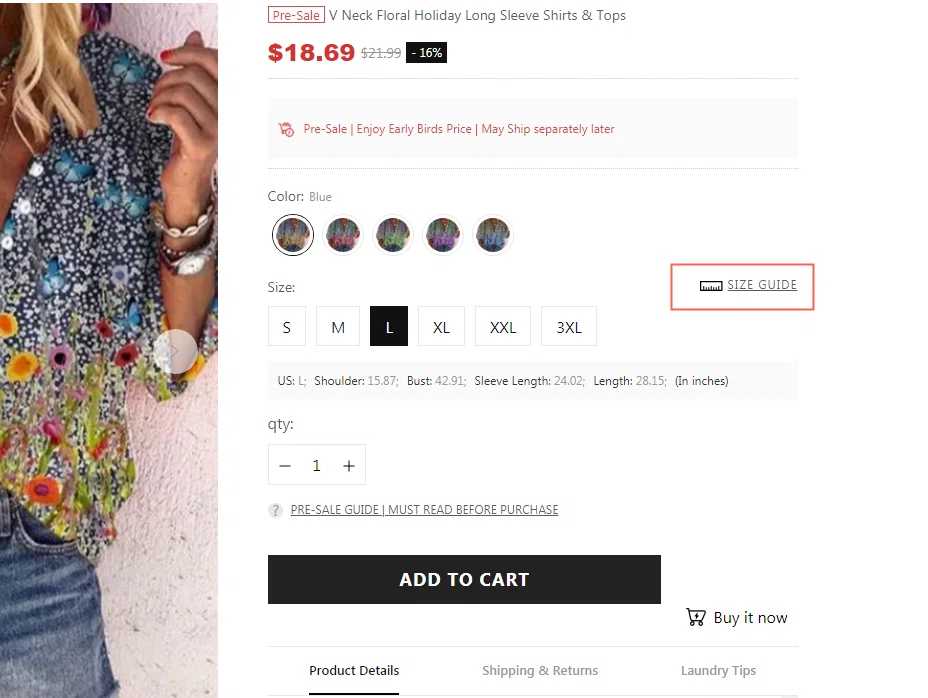
Task: Choose size M option
Action: pyautogui.click(x=338, y=327)
